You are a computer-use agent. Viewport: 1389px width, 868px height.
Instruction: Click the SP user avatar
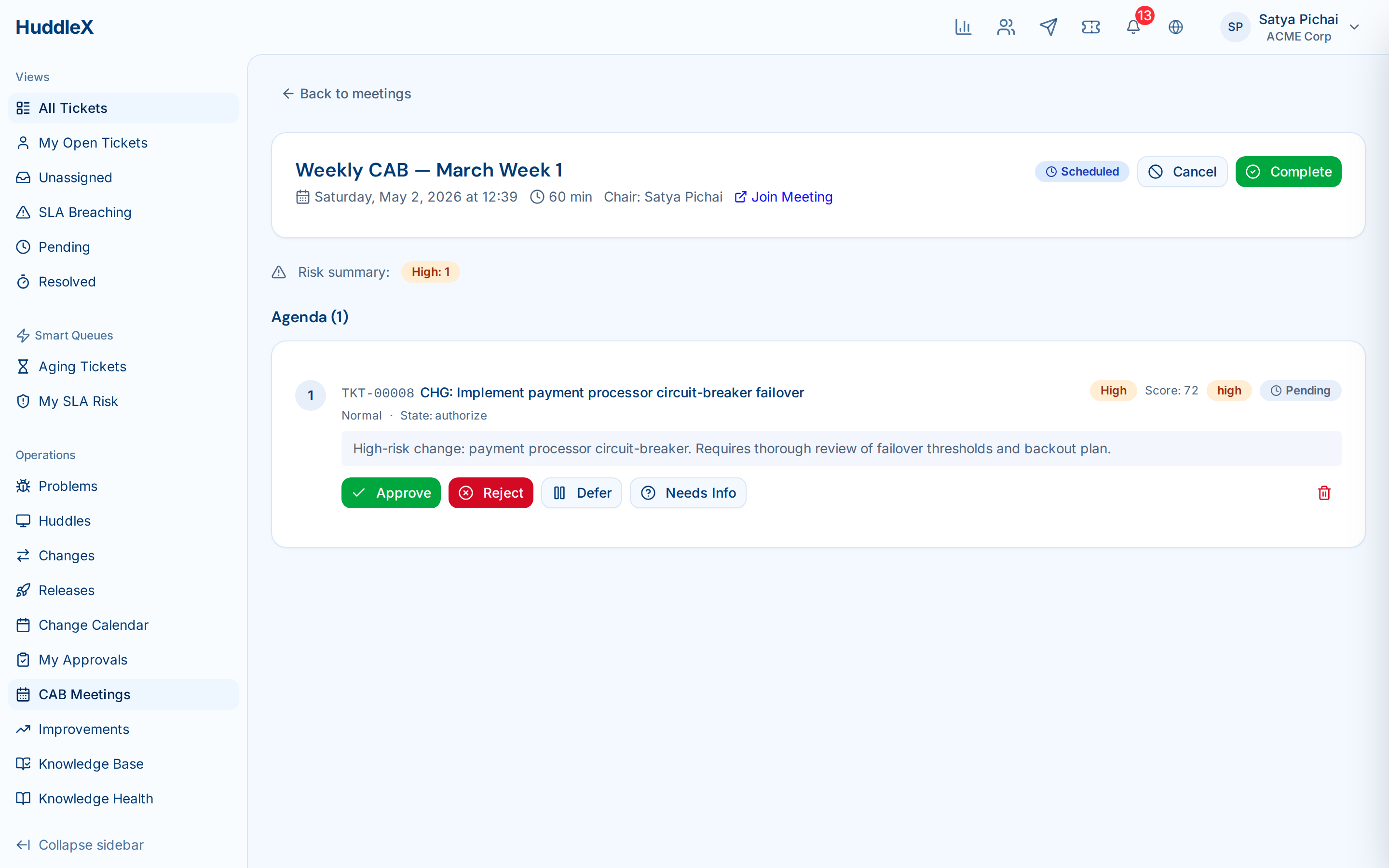pos(1235,27)
